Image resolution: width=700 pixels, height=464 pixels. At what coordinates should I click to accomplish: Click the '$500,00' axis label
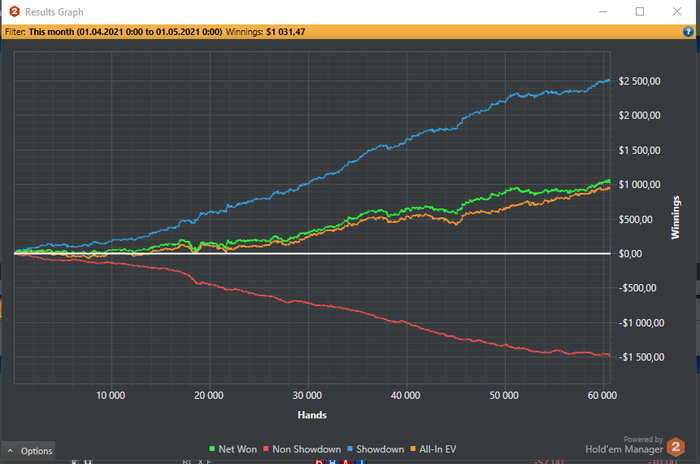point(635,219)
